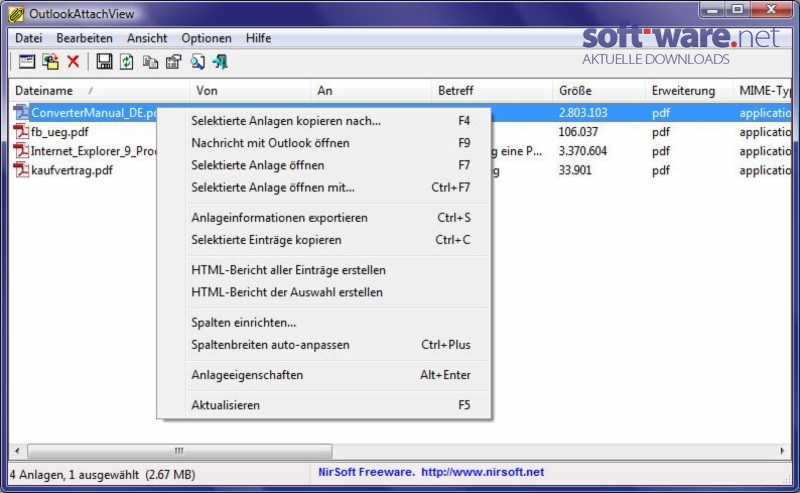Click the size value 2.803.103
Screen dimensions: 800x493
coord(583,112)
